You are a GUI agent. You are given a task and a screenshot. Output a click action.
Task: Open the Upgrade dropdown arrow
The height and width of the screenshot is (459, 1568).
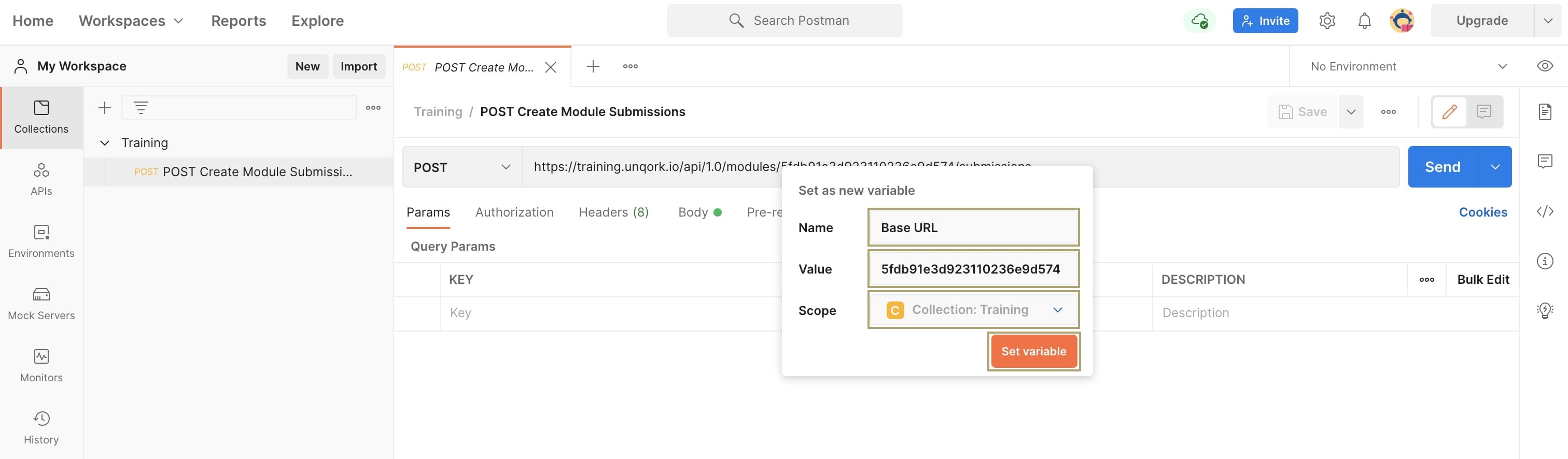1548,21
